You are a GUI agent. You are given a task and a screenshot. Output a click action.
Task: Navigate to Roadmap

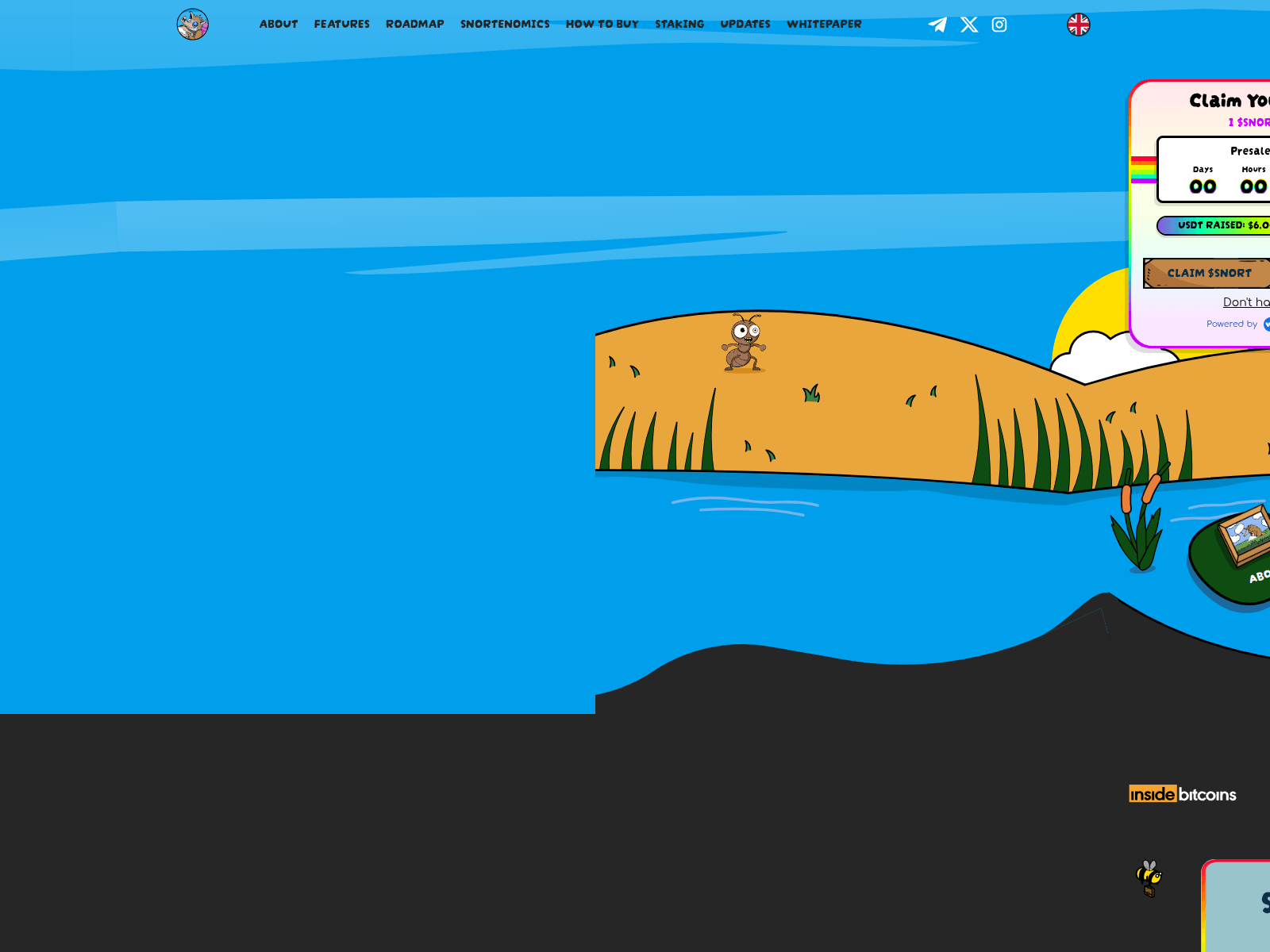click(414, 25)
